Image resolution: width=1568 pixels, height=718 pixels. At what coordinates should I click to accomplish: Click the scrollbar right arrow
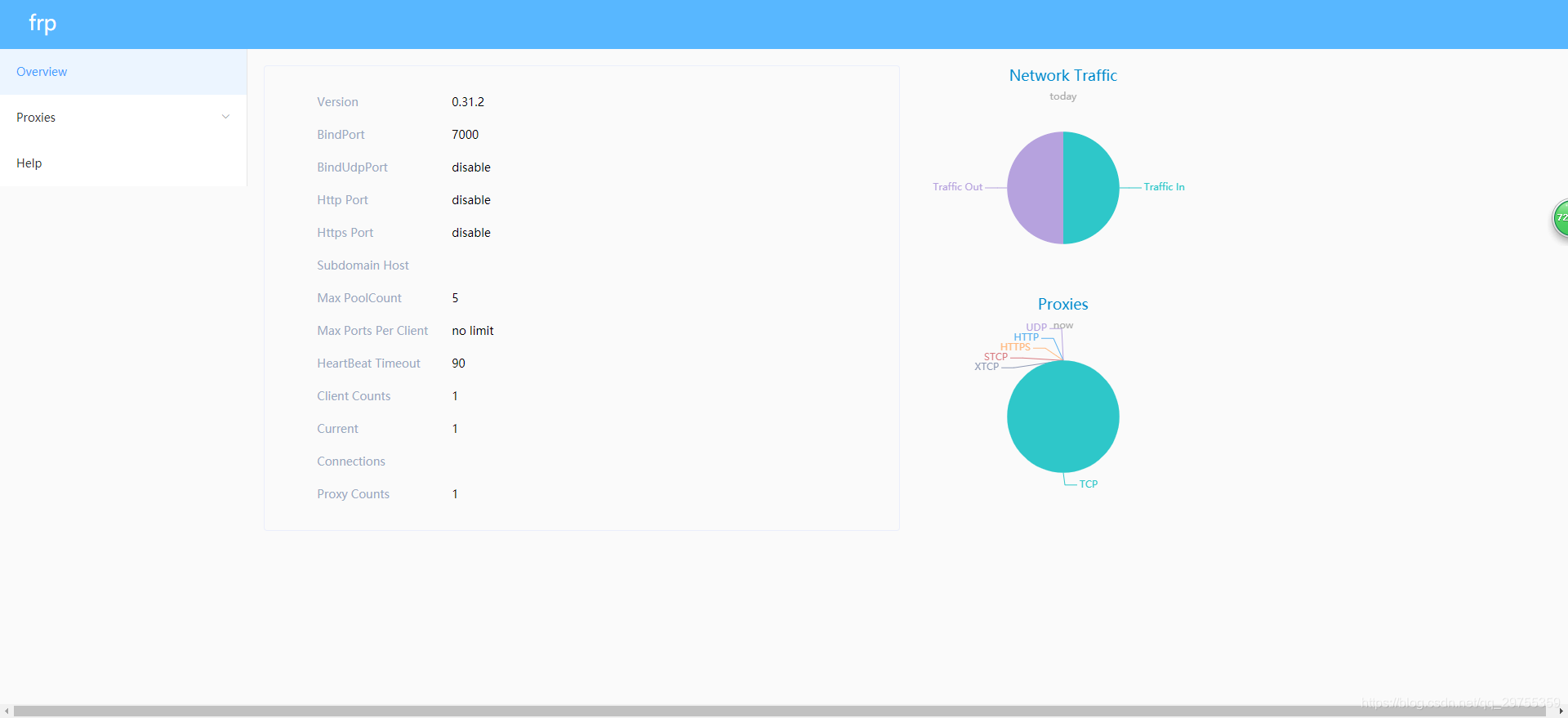(1561, 711)
